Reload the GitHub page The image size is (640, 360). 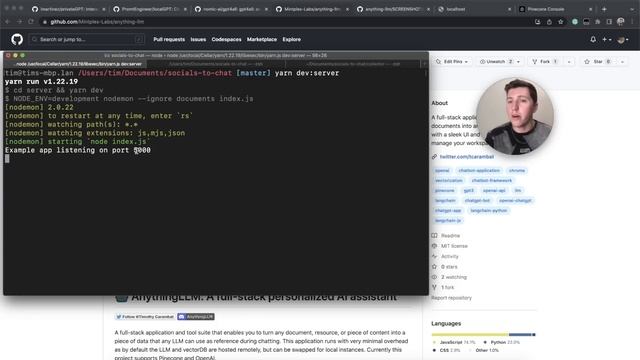[31, 22]
